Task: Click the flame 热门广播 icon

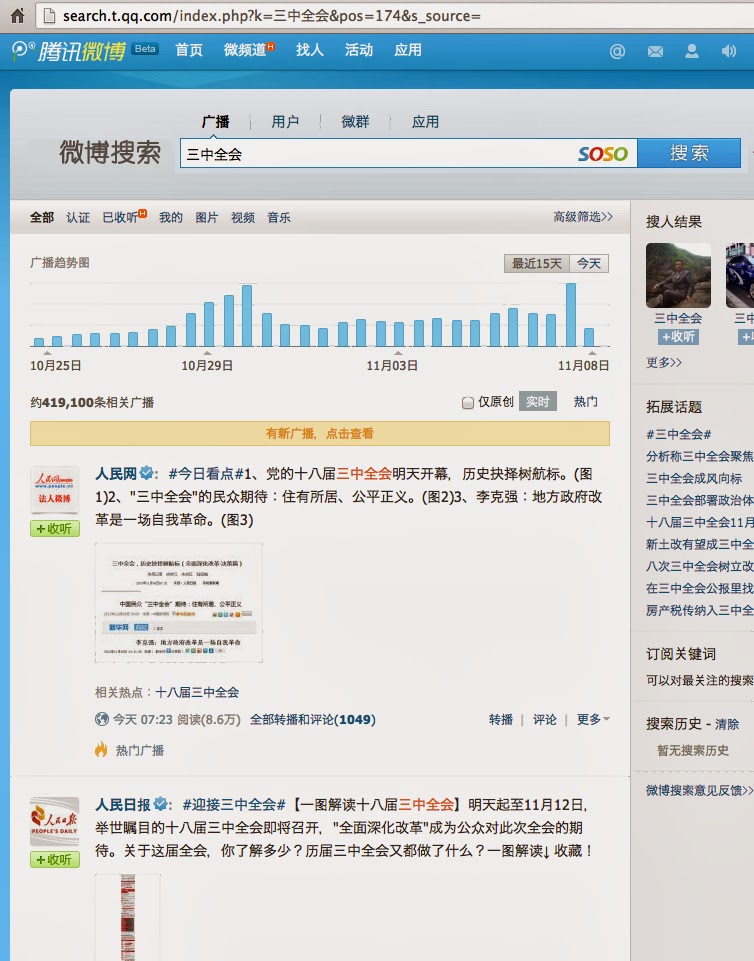Action: click(x=101, y=750)
